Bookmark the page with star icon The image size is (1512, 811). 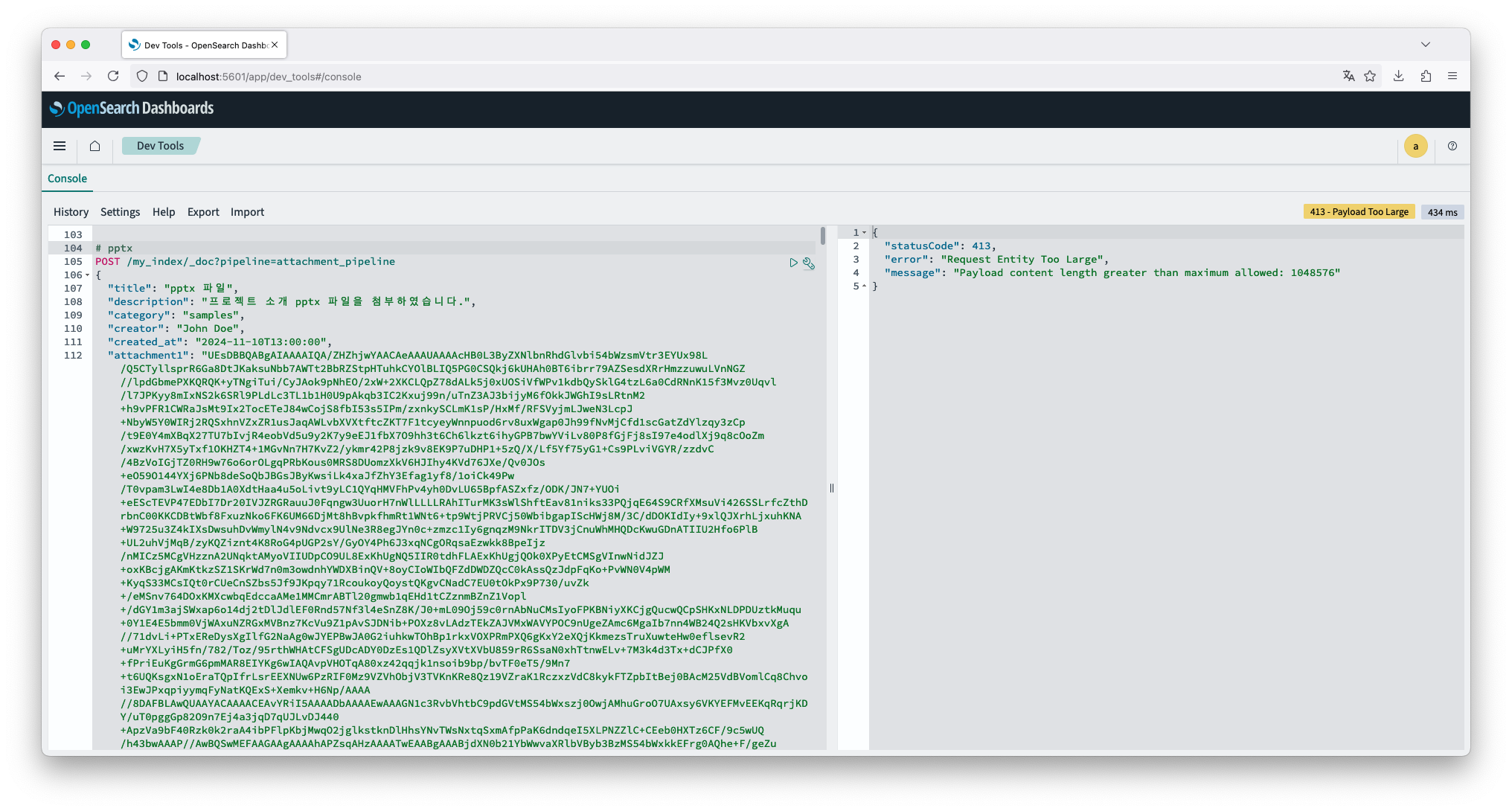[x=1370, y=76]
